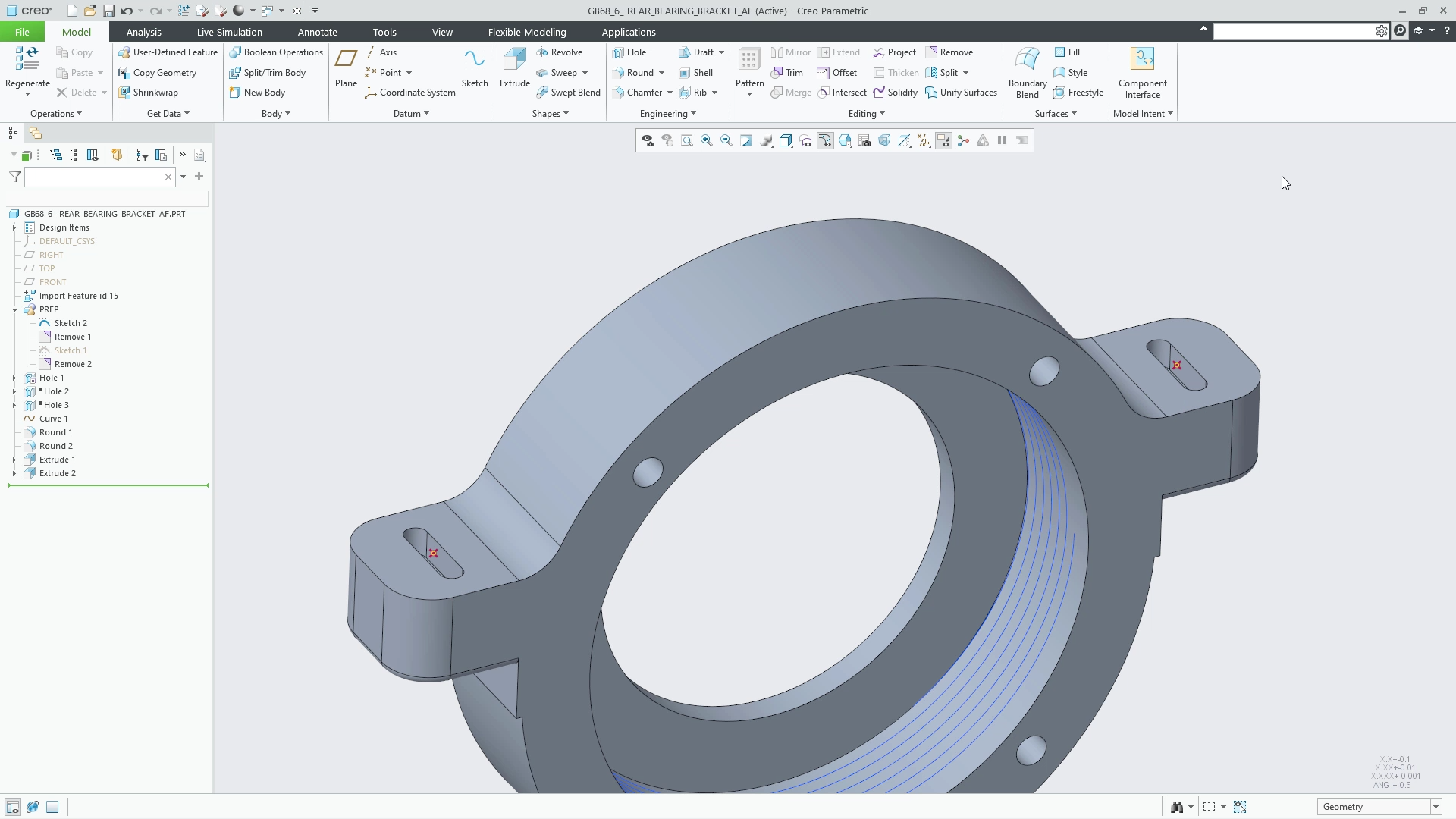Toggle spin center display icon
The image size is (1456, 819).
963,140
